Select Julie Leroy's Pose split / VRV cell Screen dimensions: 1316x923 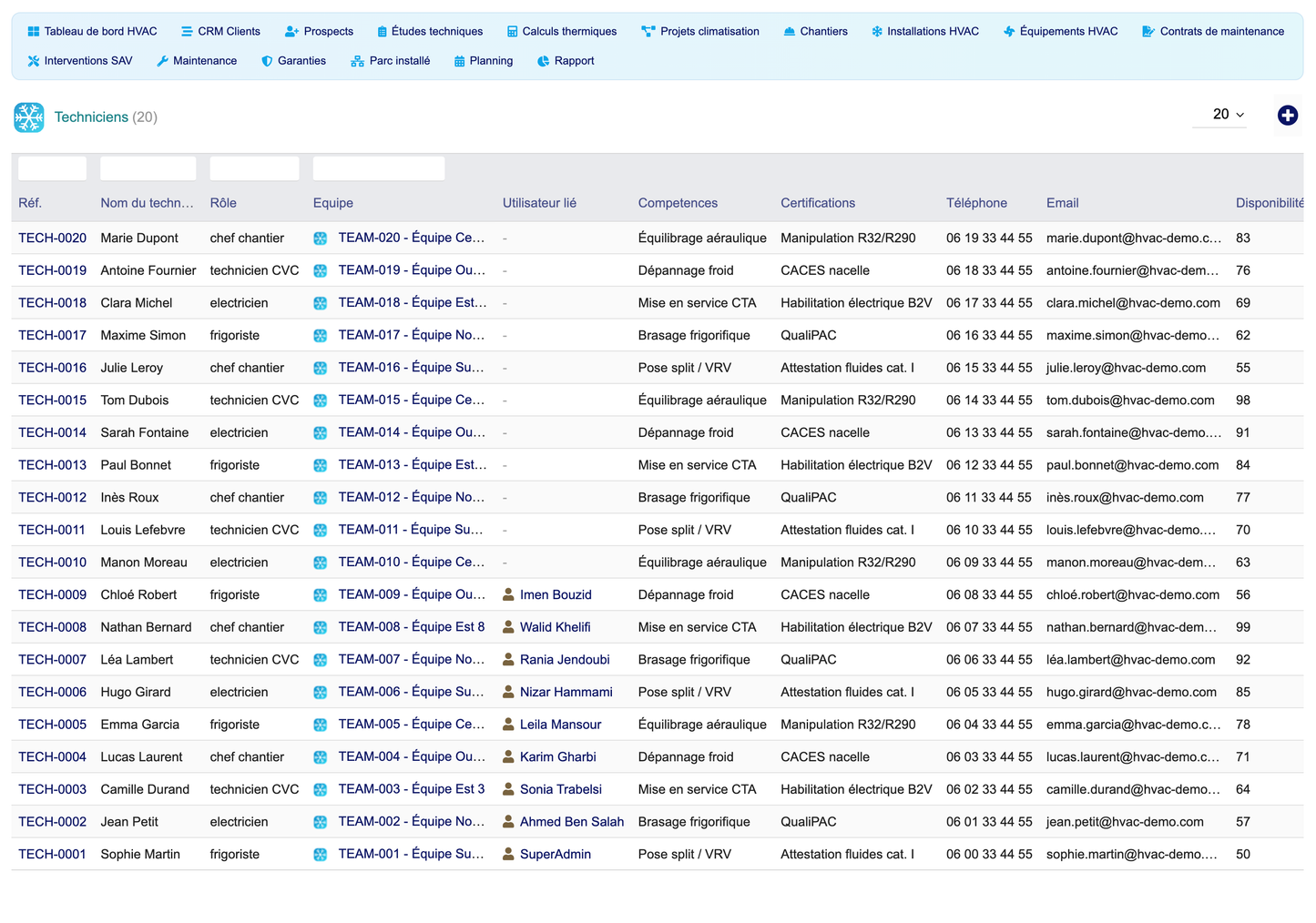(x=685, y=369)
